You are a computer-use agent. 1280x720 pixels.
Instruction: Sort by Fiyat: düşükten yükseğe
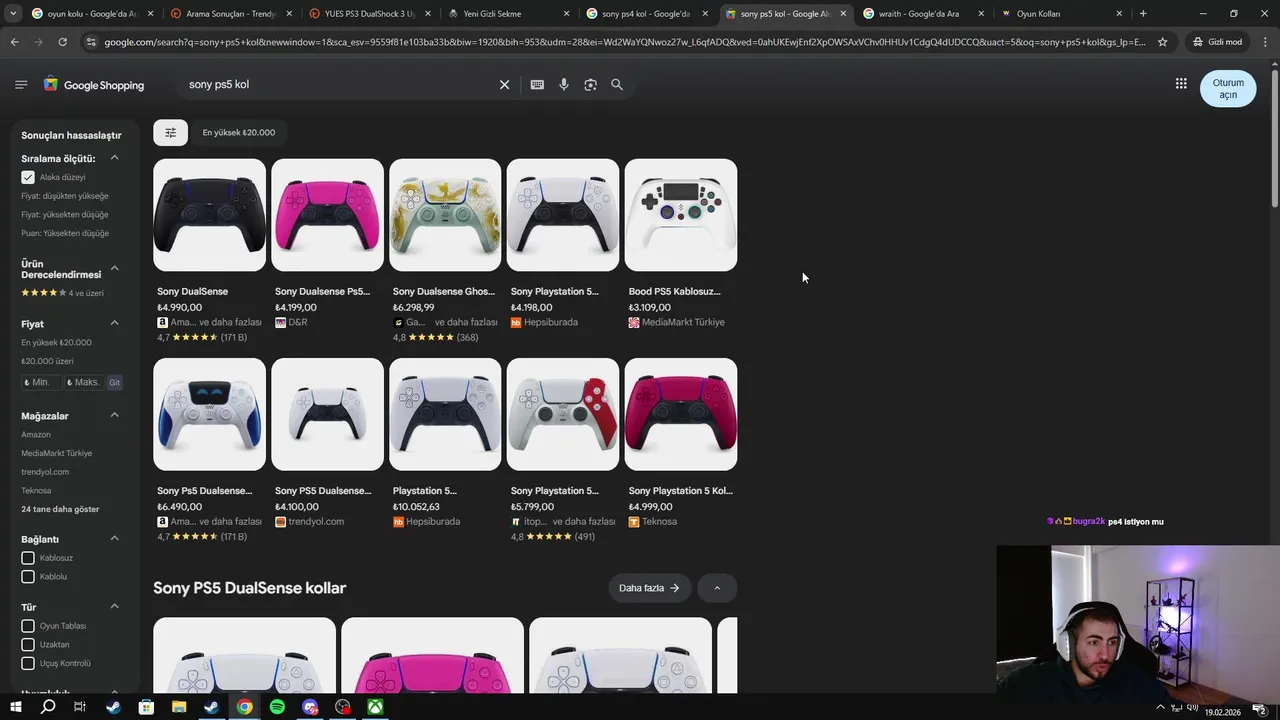coord(65,196)
